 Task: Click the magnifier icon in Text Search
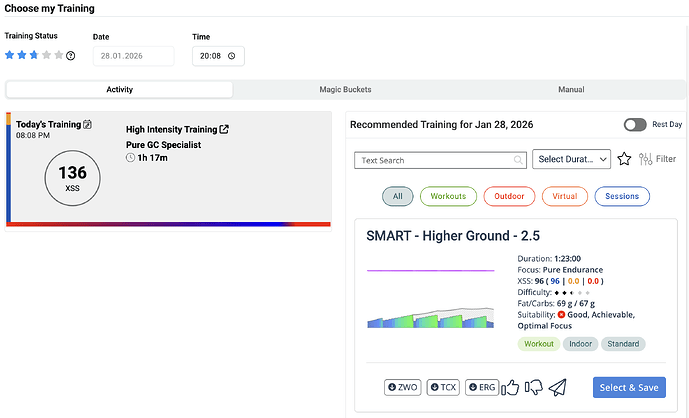pos(518,160)
